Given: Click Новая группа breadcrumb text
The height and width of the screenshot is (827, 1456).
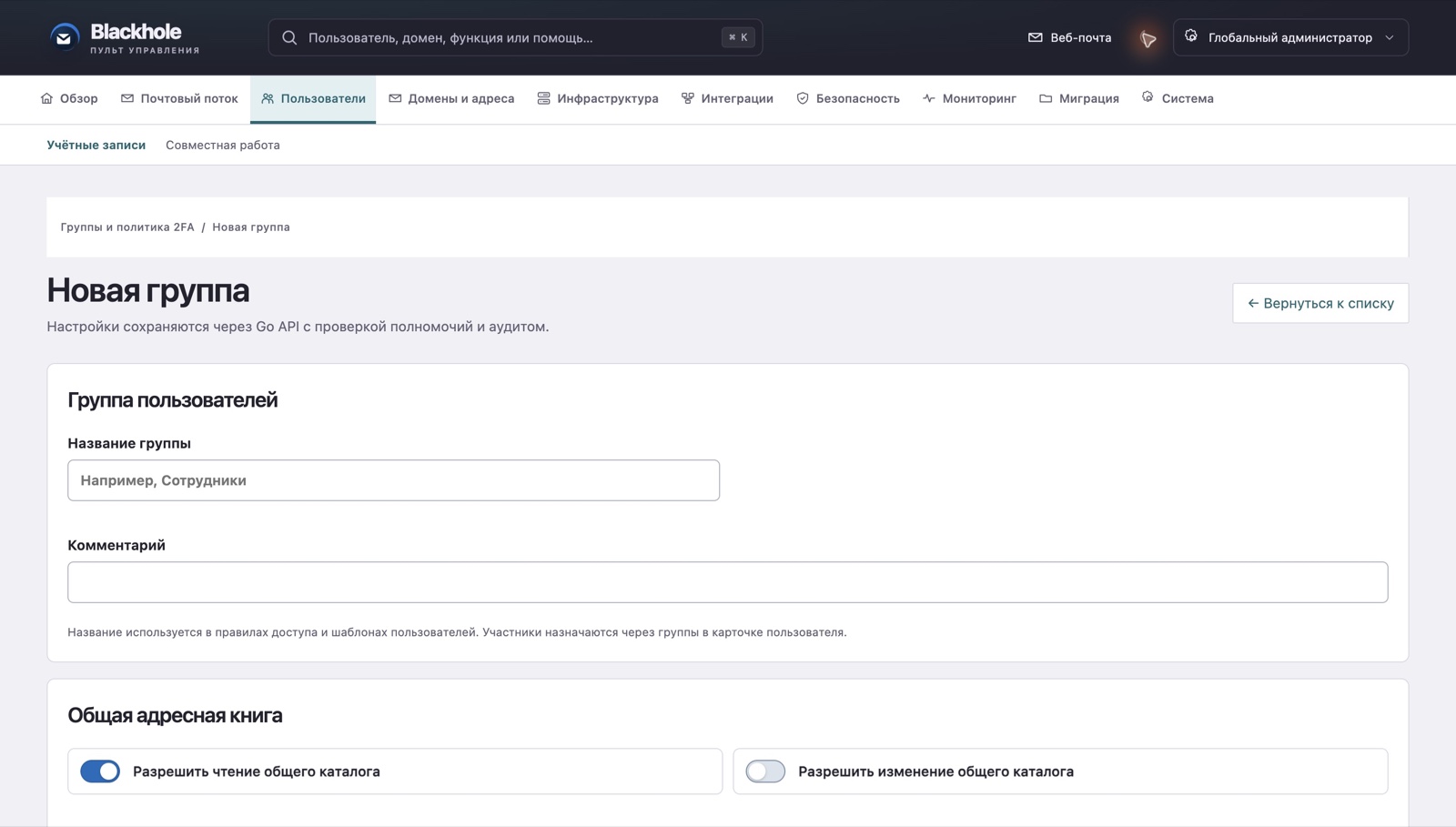Looking at the screenshot, I should click(251, 227).
